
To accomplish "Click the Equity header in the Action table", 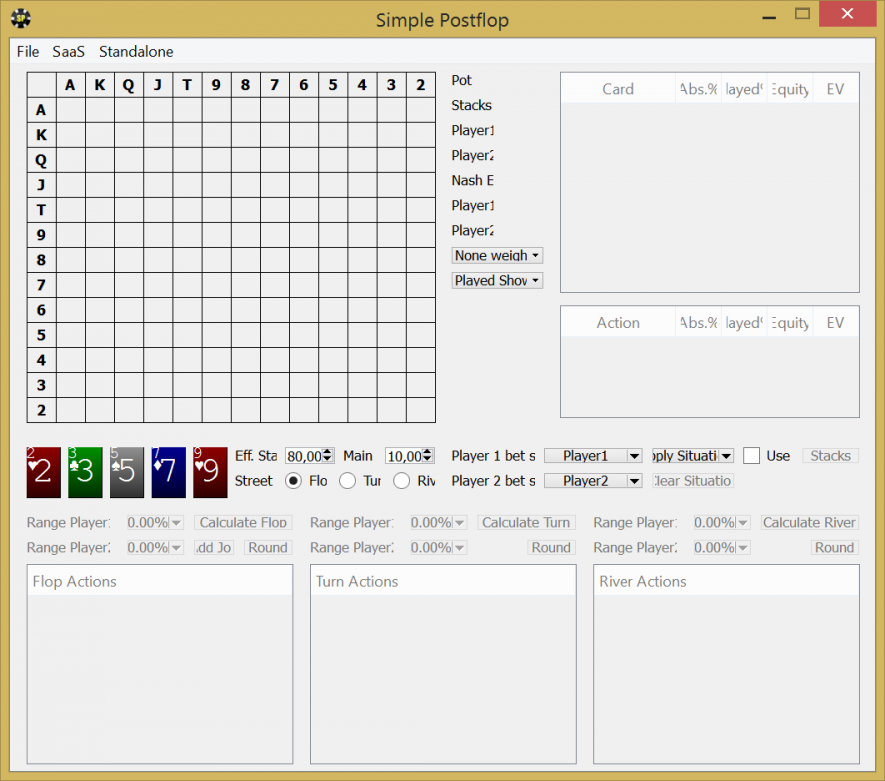I will tap(790, 322).
